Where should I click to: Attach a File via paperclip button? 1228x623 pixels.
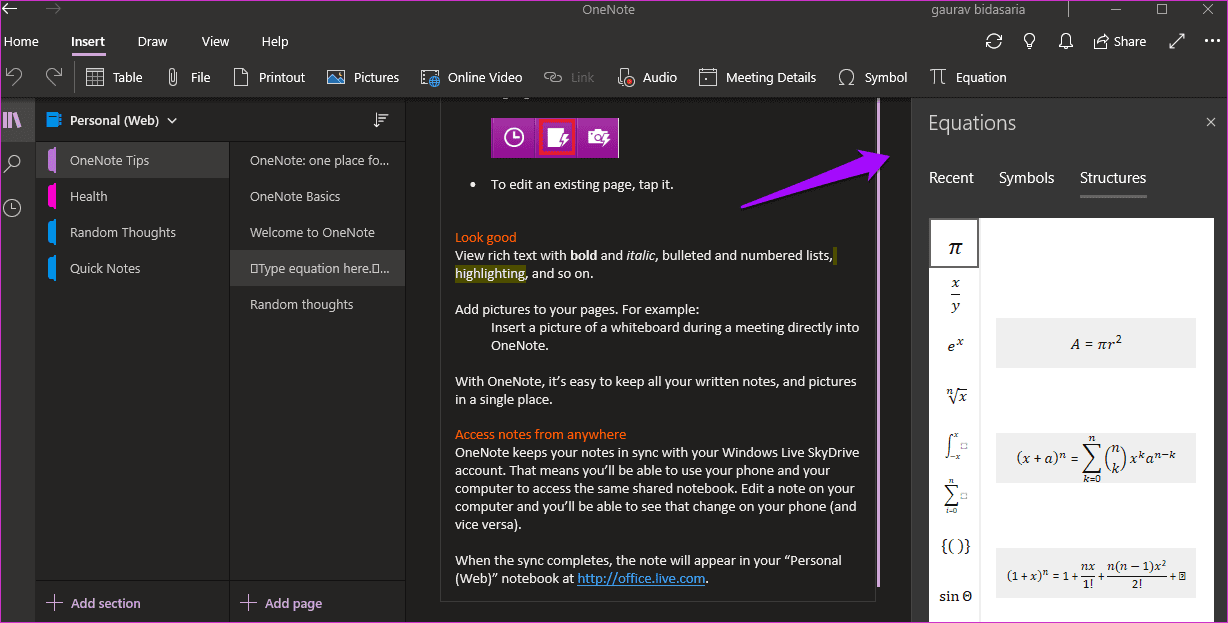click(188, 77)
